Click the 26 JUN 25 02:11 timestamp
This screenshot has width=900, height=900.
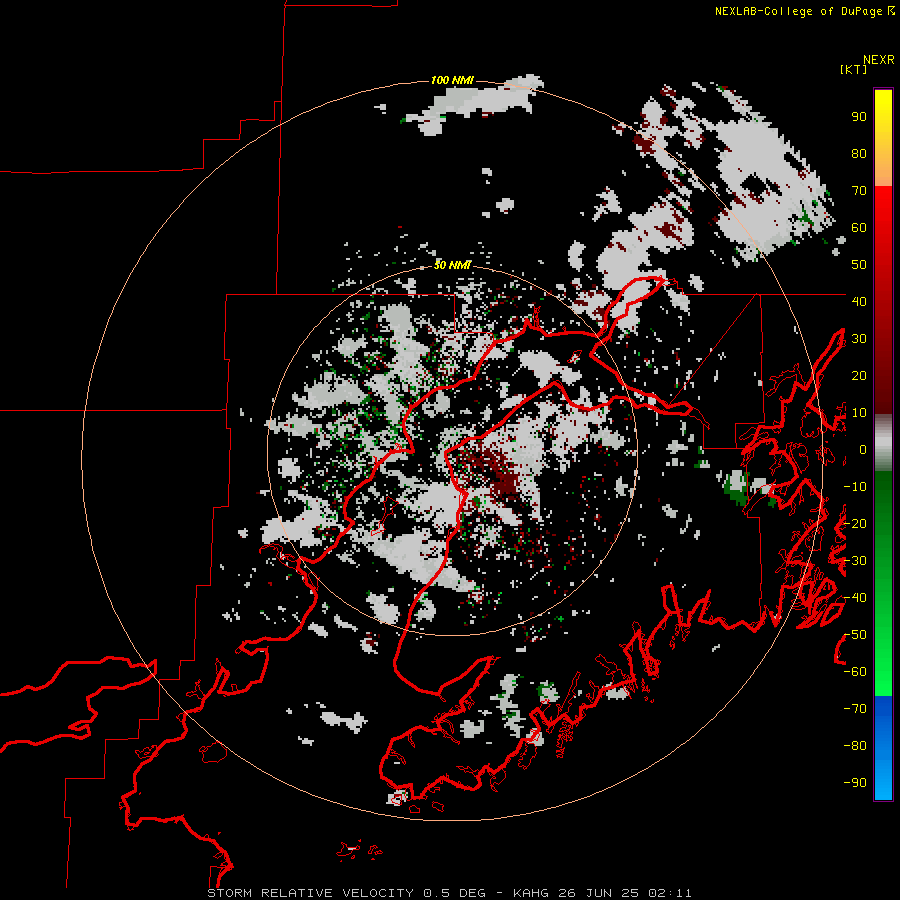[x=624, y=893]
